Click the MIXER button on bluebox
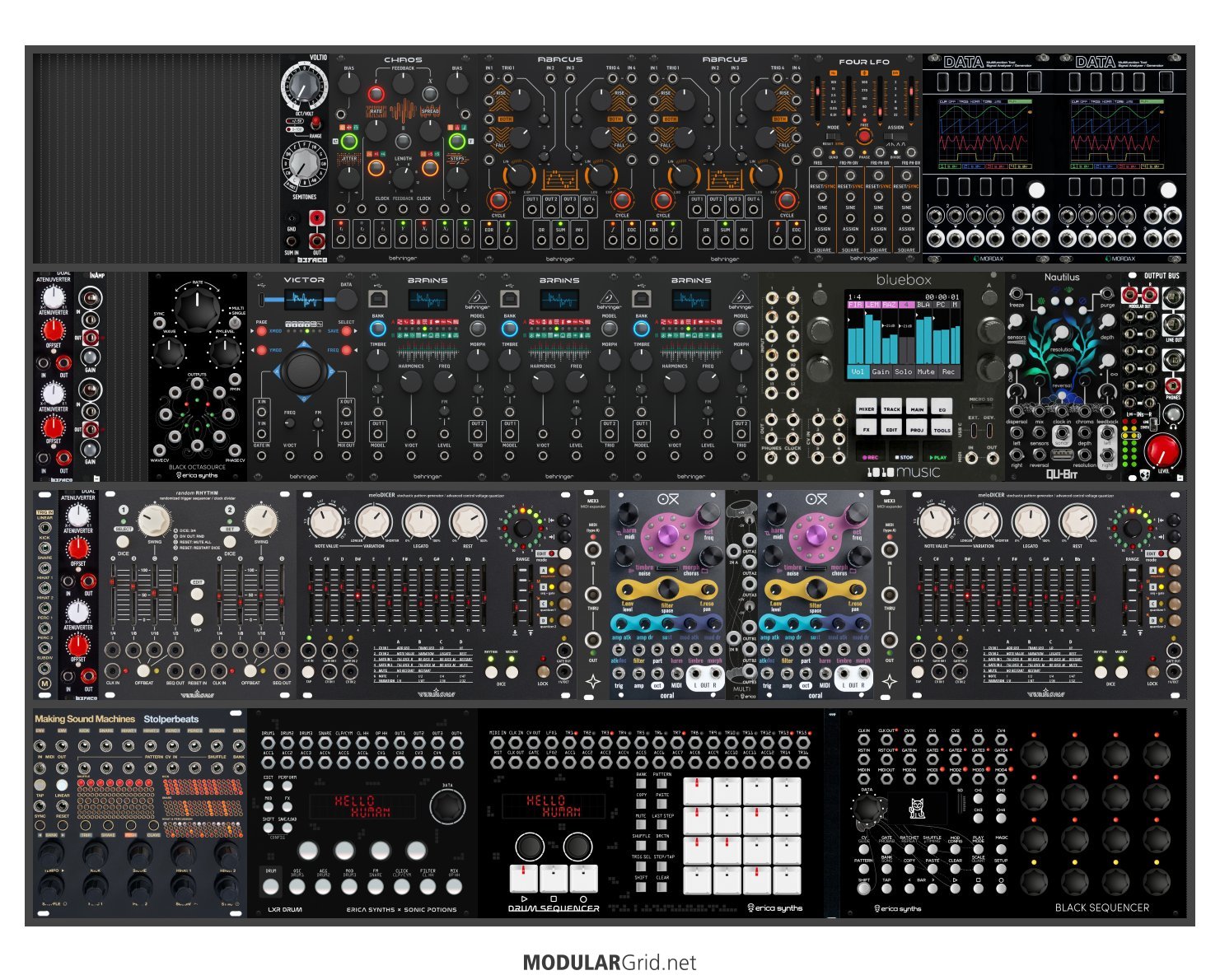 click(x=867, y=406)
